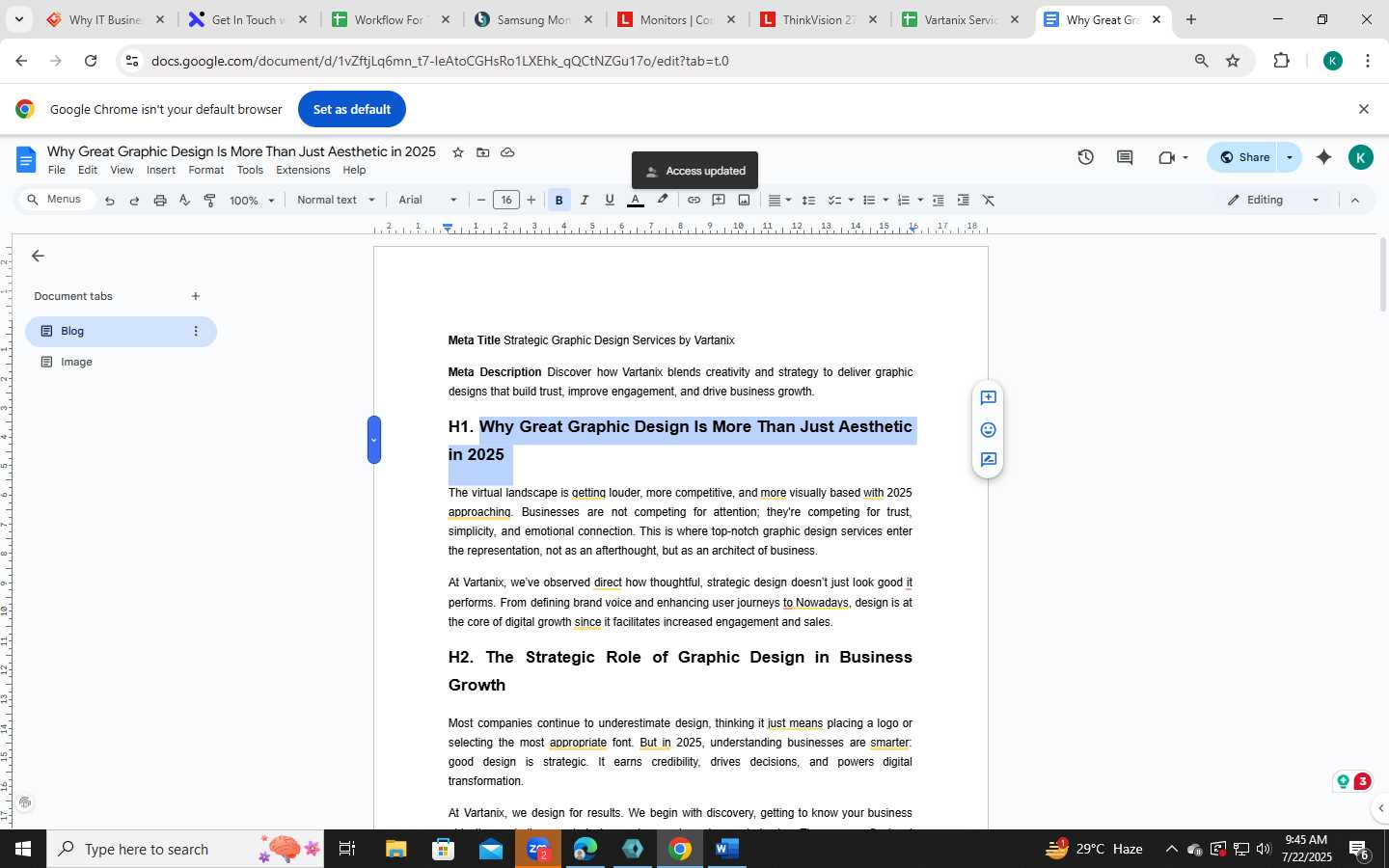Image resolution: width=1389 pixels, height=868 pixels.
Task: Open Editing mode dropdown
Action: click(1273, 201)
